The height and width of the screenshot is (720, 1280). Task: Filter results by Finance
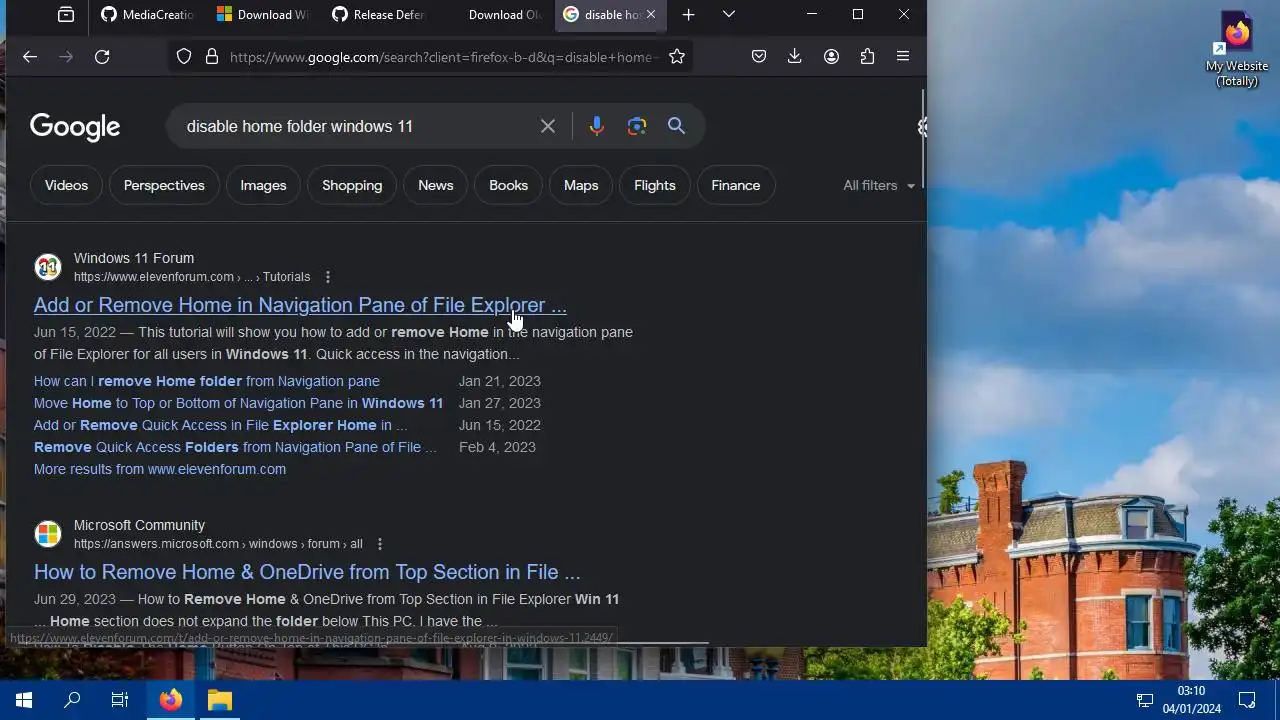[736, 185]
